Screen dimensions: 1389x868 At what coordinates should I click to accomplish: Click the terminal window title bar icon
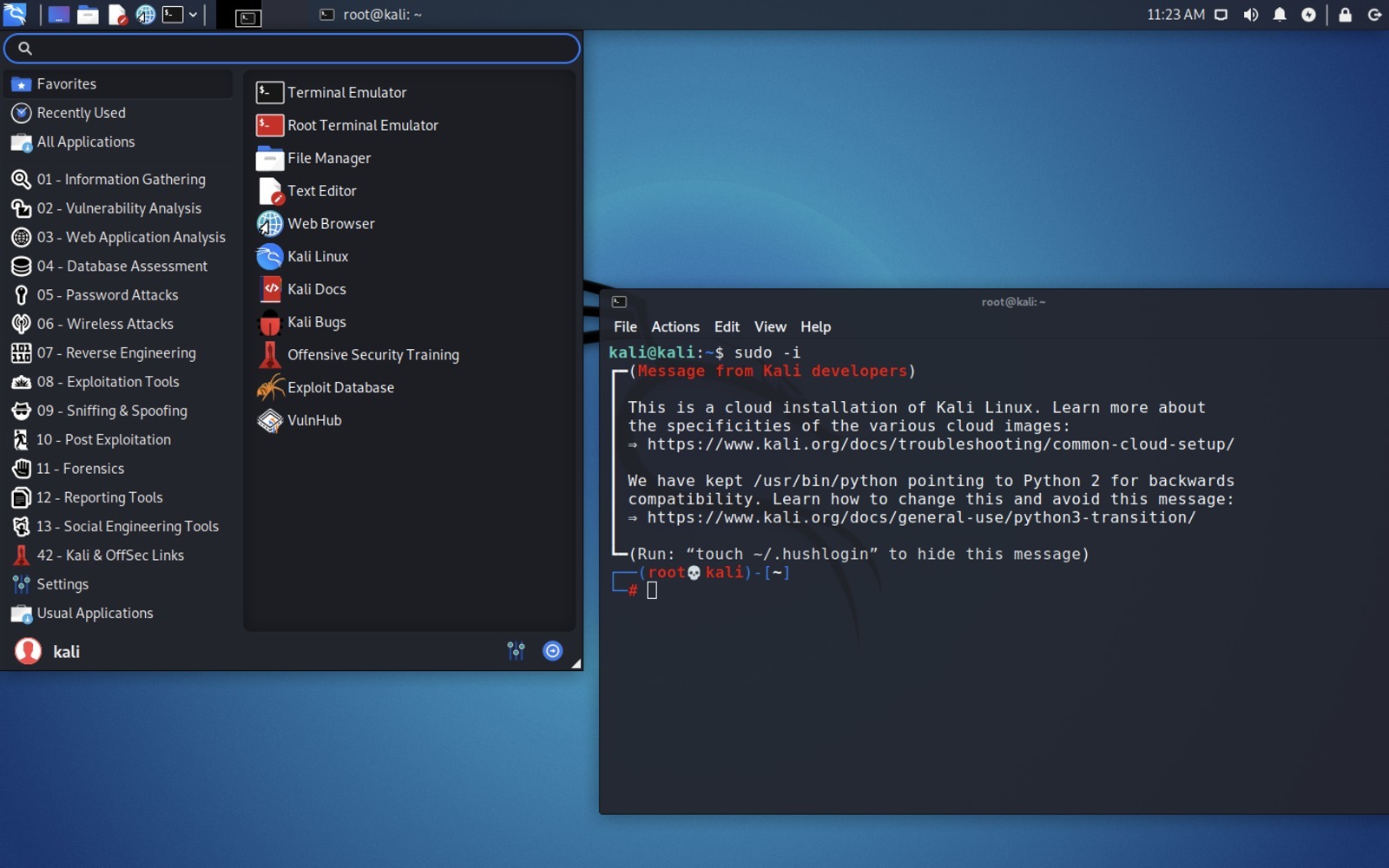coord(619,302)
